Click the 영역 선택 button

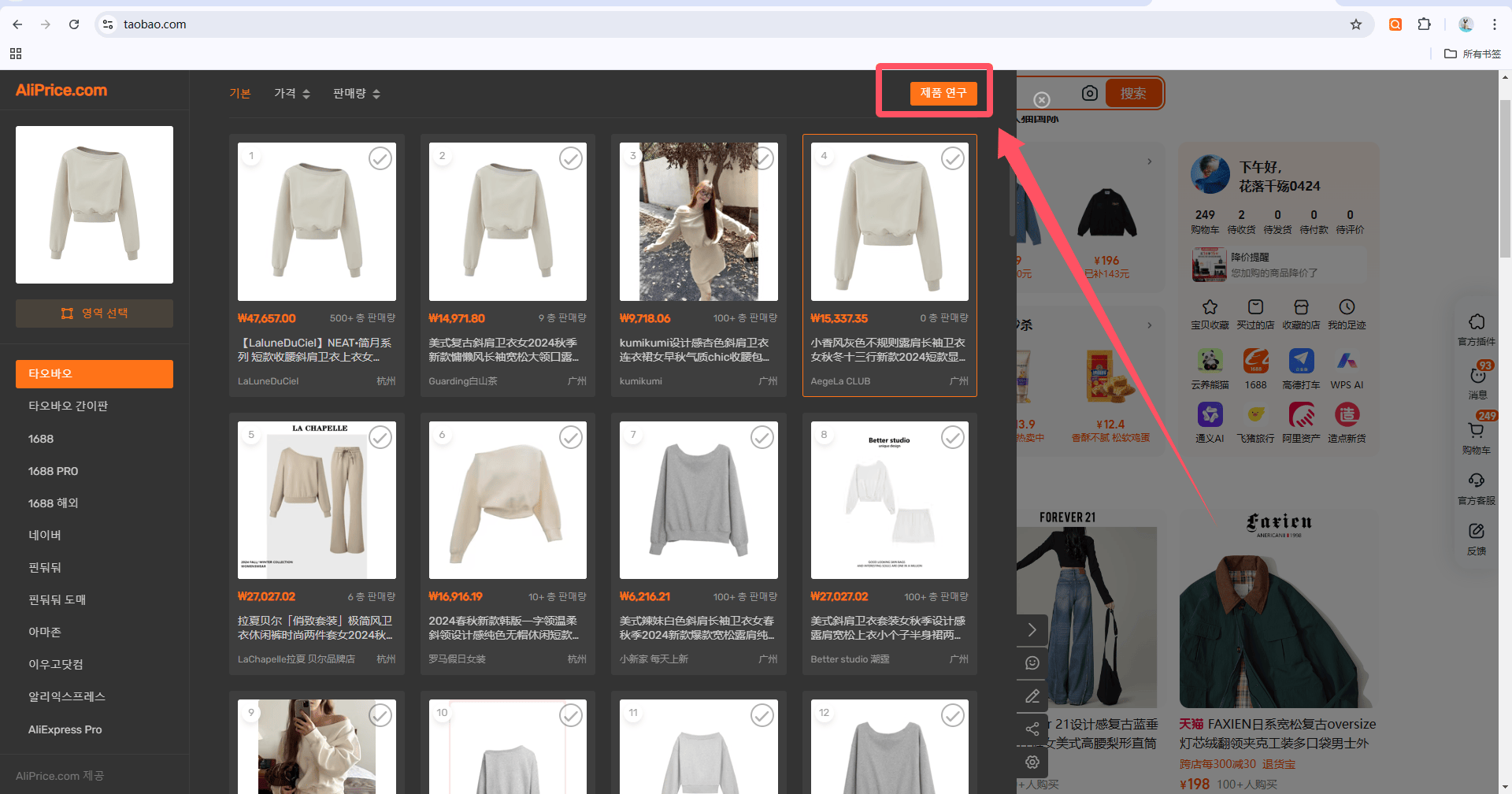94,314
